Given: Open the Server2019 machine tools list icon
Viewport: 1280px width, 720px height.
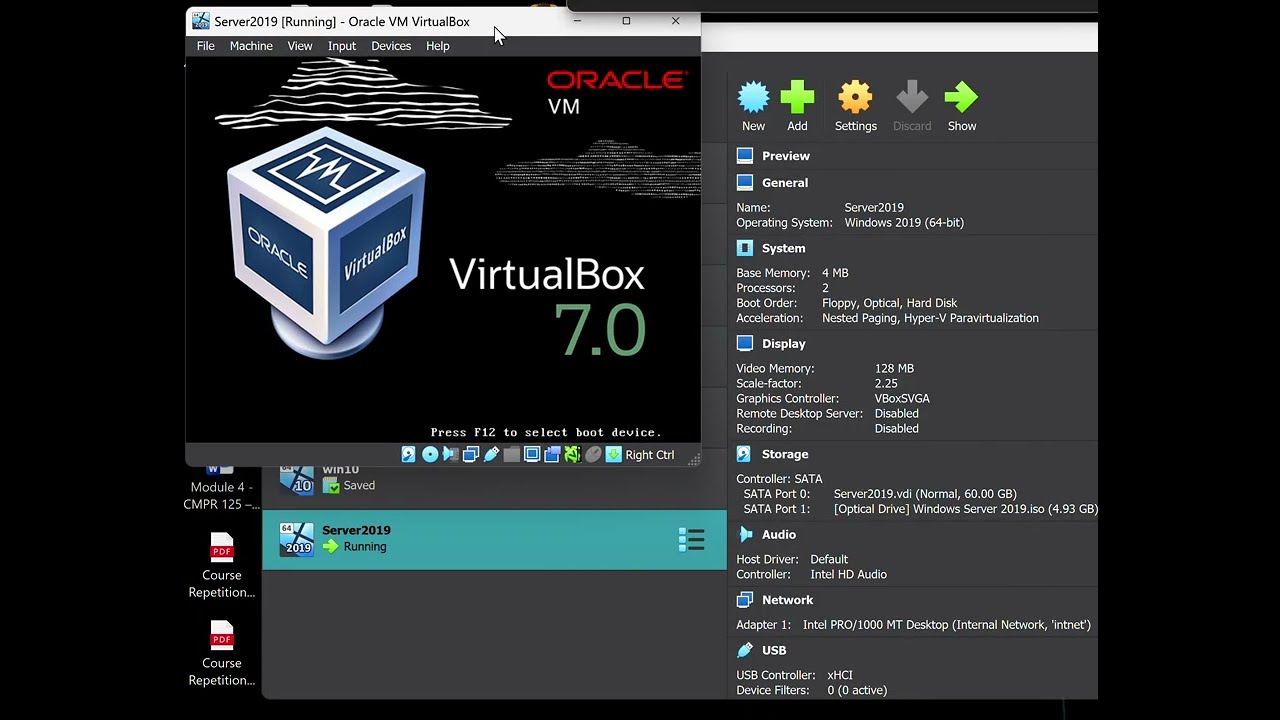Looking at the screenshot, I should click(x=691, y=540).
